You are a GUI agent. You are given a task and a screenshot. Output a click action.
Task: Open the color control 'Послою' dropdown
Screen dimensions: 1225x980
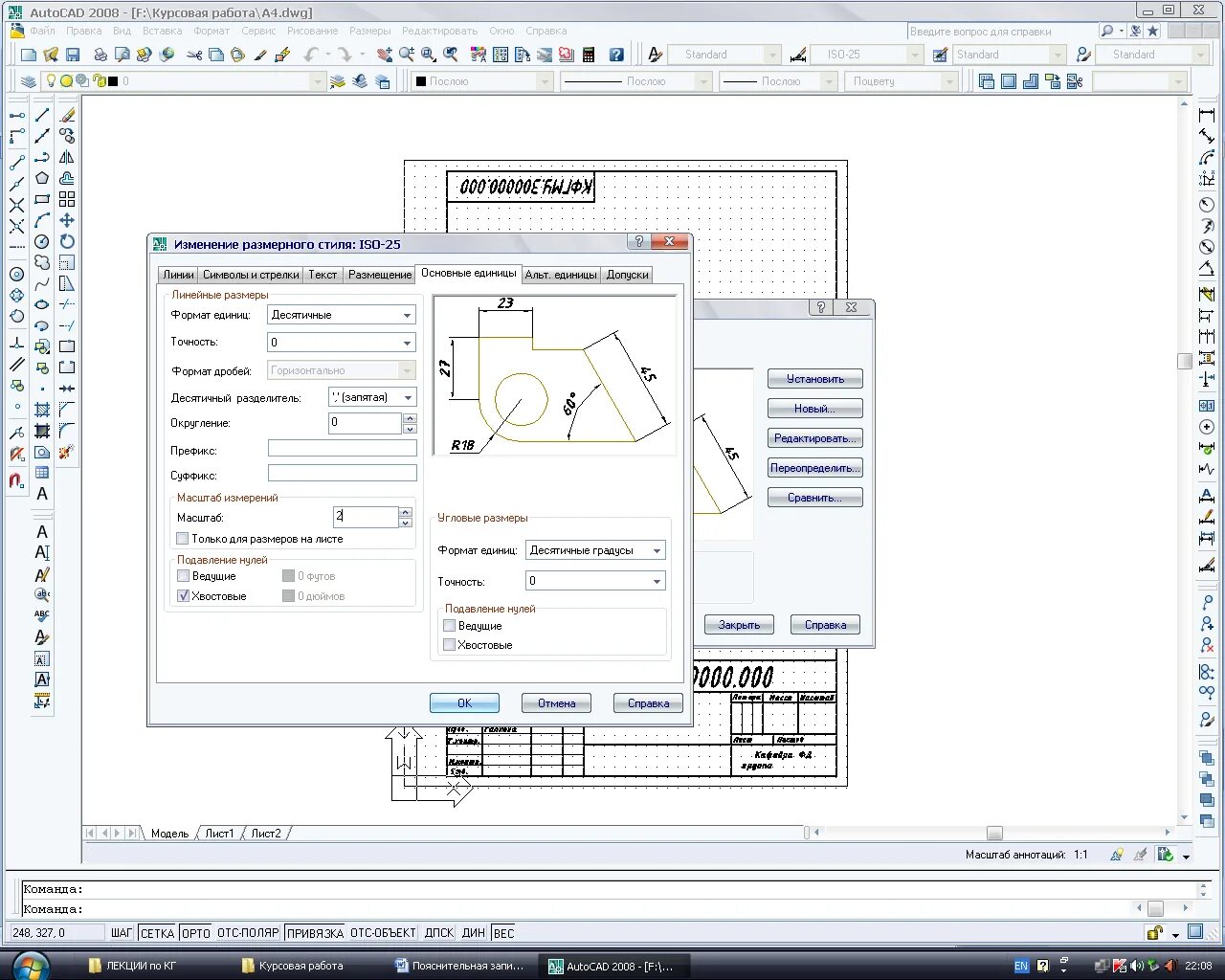click(x=482, y=81)
